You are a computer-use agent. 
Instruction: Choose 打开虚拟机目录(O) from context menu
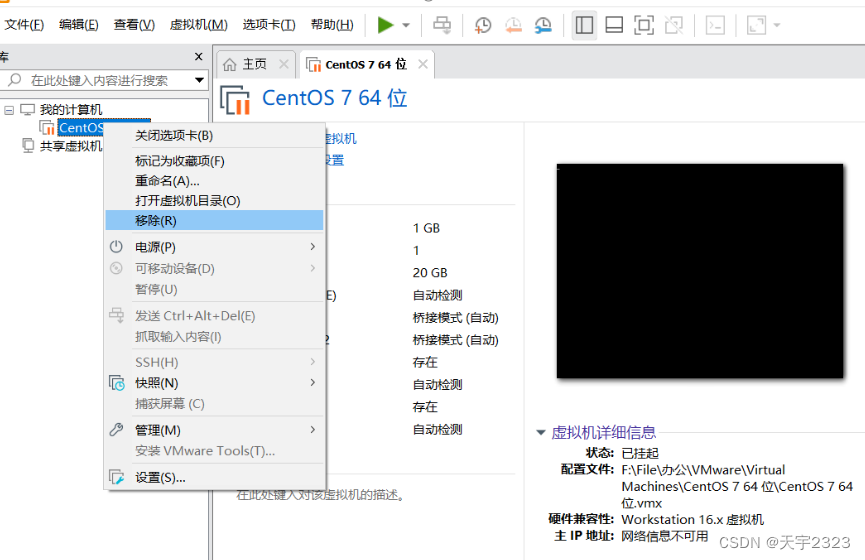point(214,201)
